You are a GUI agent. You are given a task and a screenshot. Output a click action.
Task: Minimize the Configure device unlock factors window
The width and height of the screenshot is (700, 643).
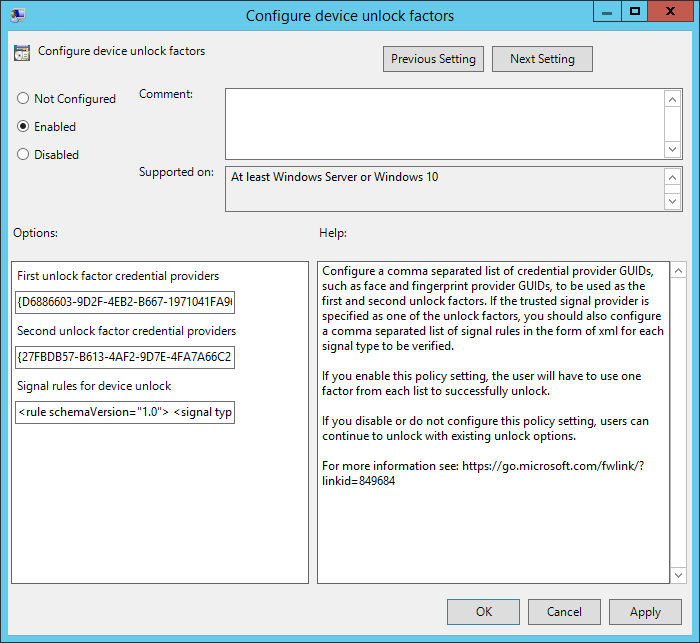tap(606, 12)
